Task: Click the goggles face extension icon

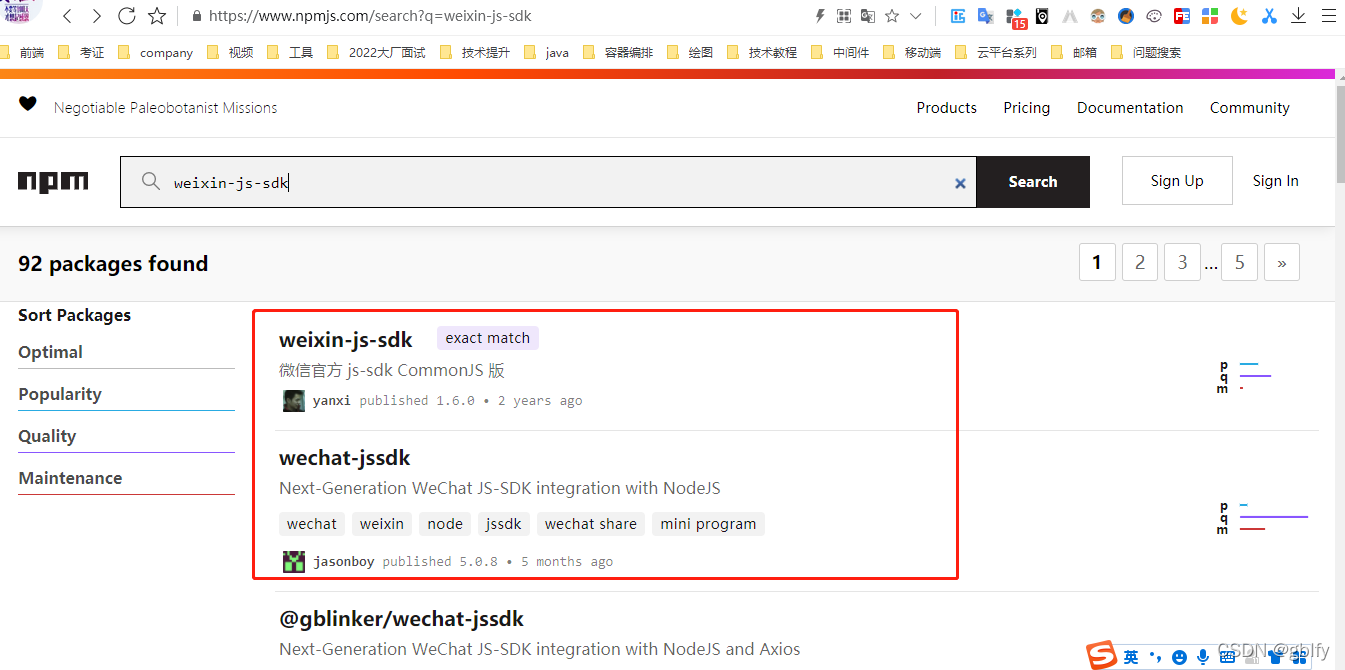Action: tap(1098, 16)
